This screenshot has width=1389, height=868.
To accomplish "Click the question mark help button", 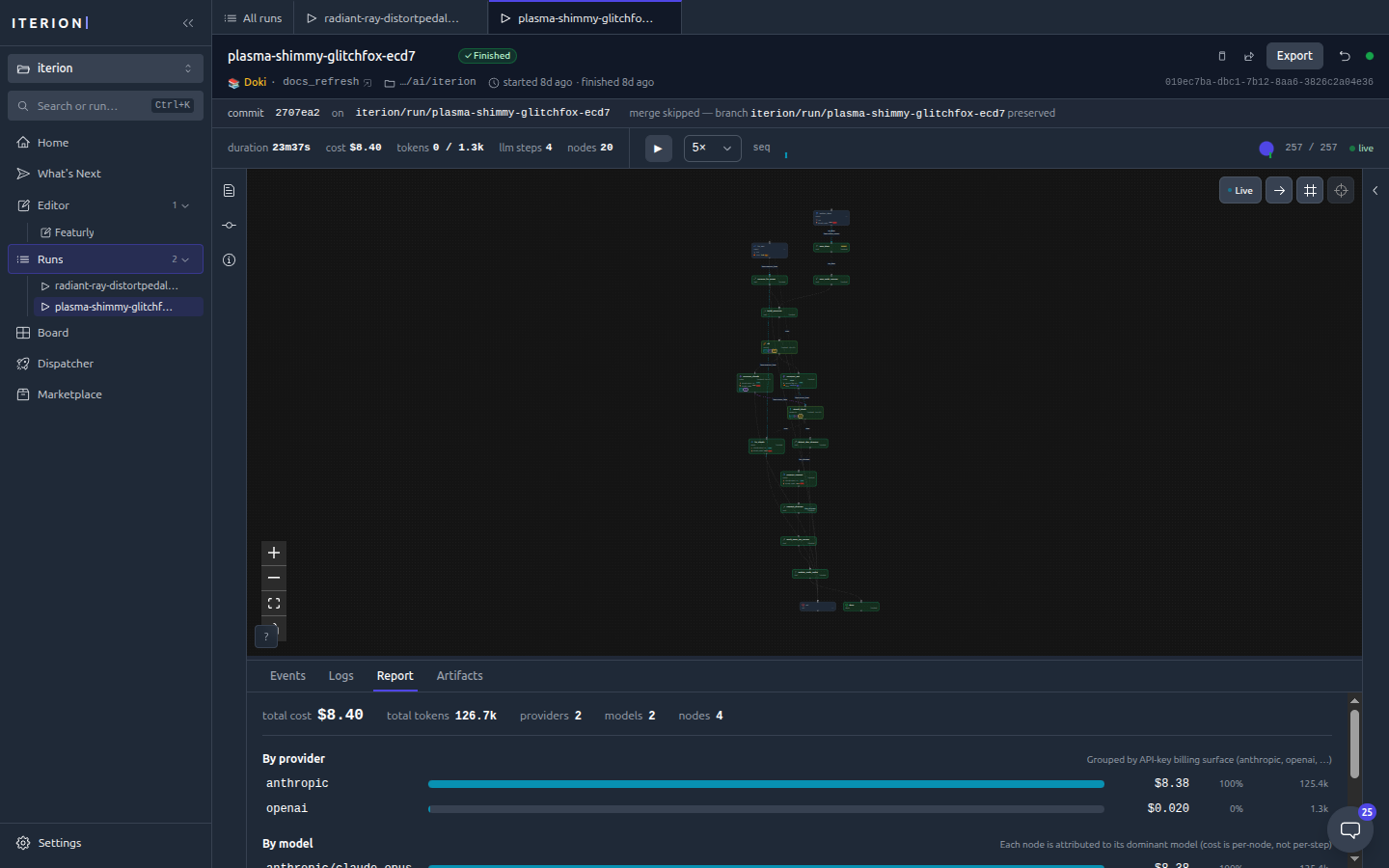I will [266, 637].
